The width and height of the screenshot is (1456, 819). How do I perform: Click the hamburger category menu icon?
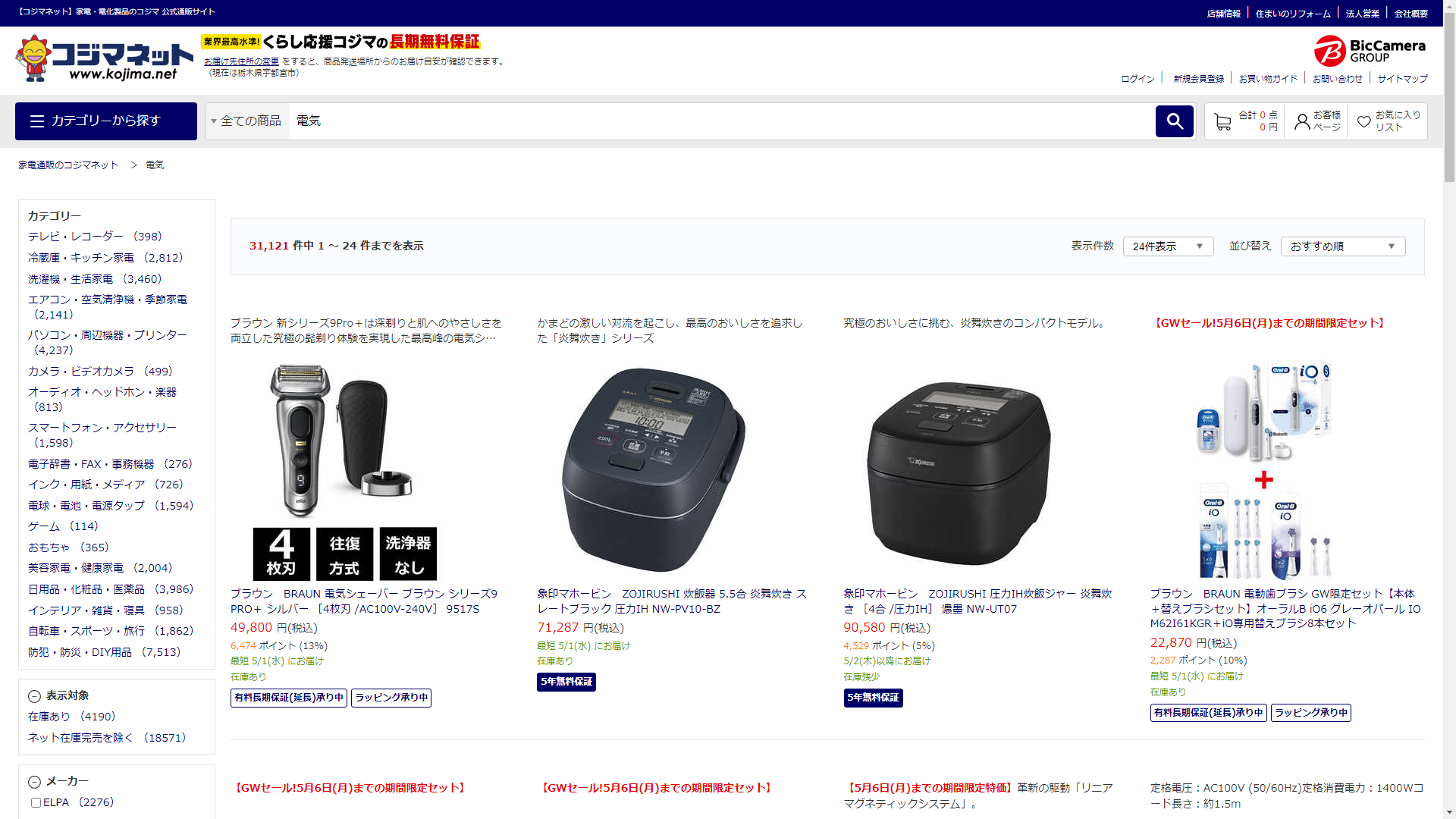click(x=36, y=121)
